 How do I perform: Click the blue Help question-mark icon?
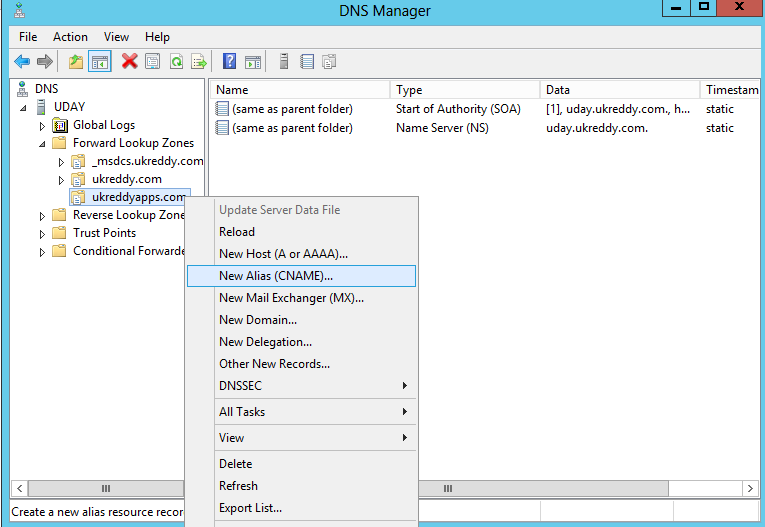point(229,61)
